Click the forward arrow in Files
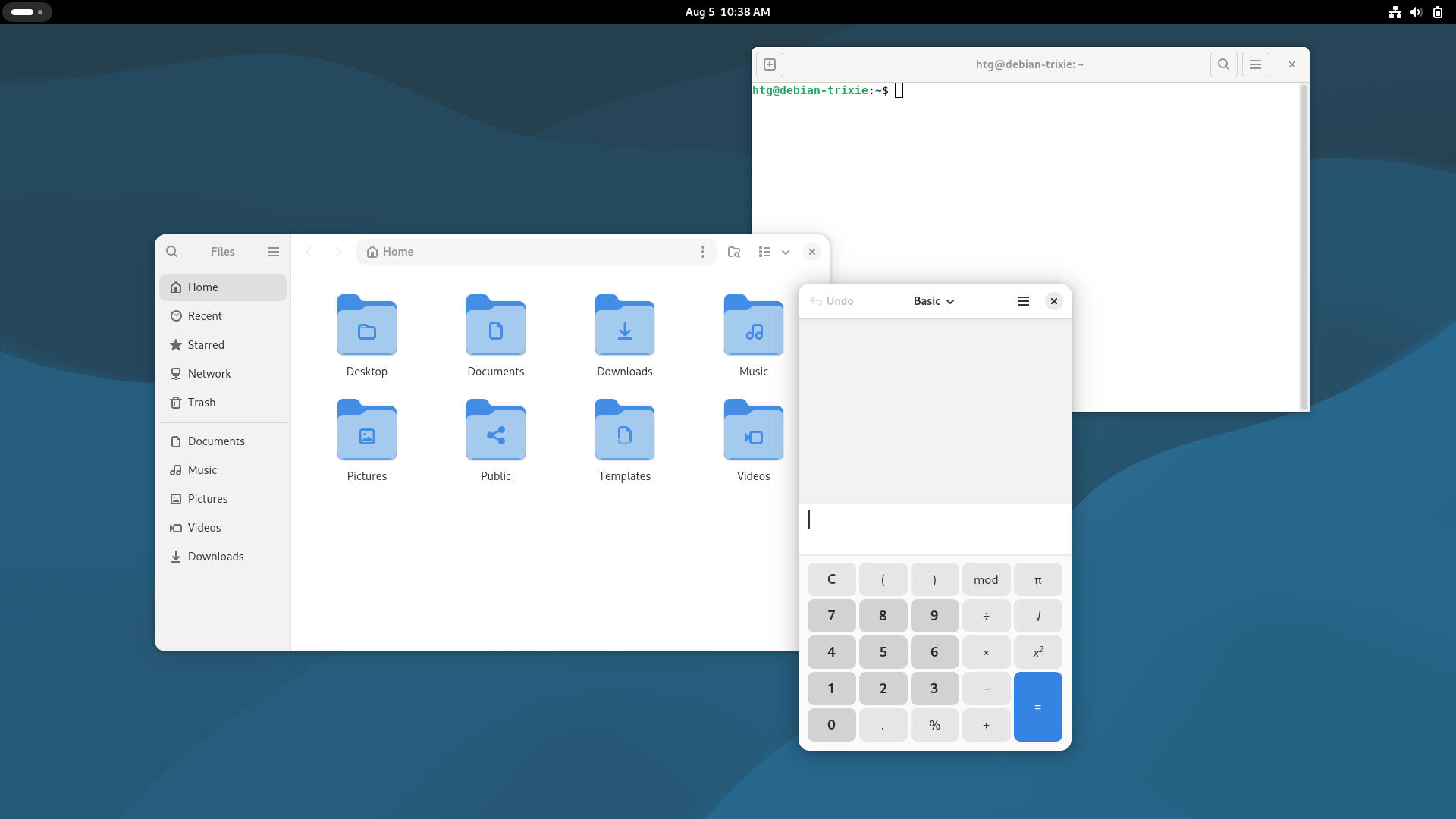 coord(338,252)
